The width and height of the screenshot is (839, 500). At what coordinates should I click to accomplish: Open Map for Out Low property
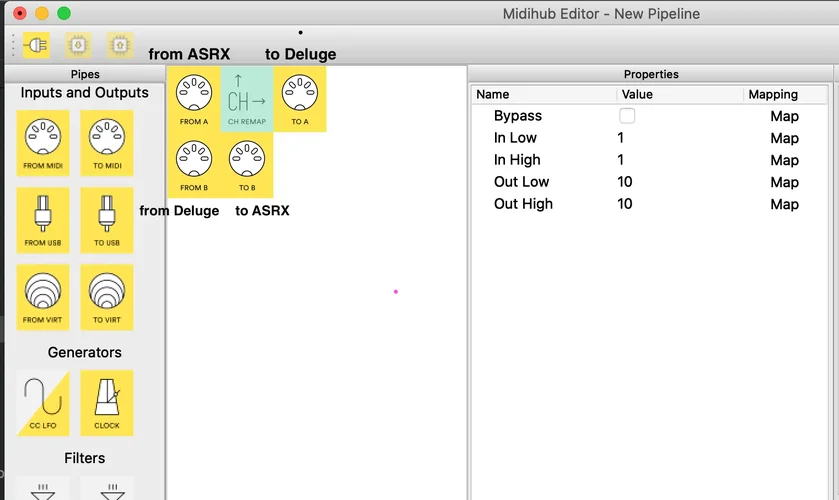tap(784, 182)
